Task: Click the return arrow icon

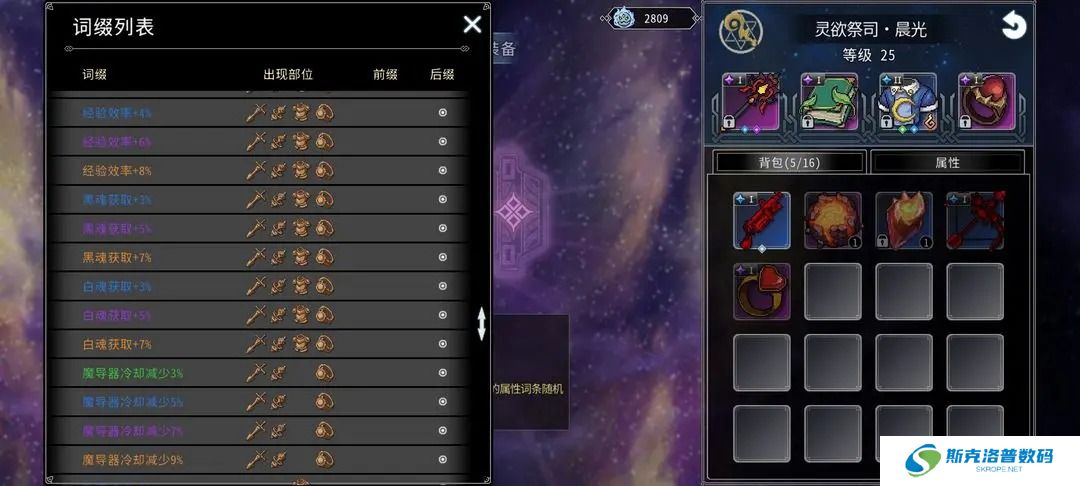Action: click(1013, 26)
